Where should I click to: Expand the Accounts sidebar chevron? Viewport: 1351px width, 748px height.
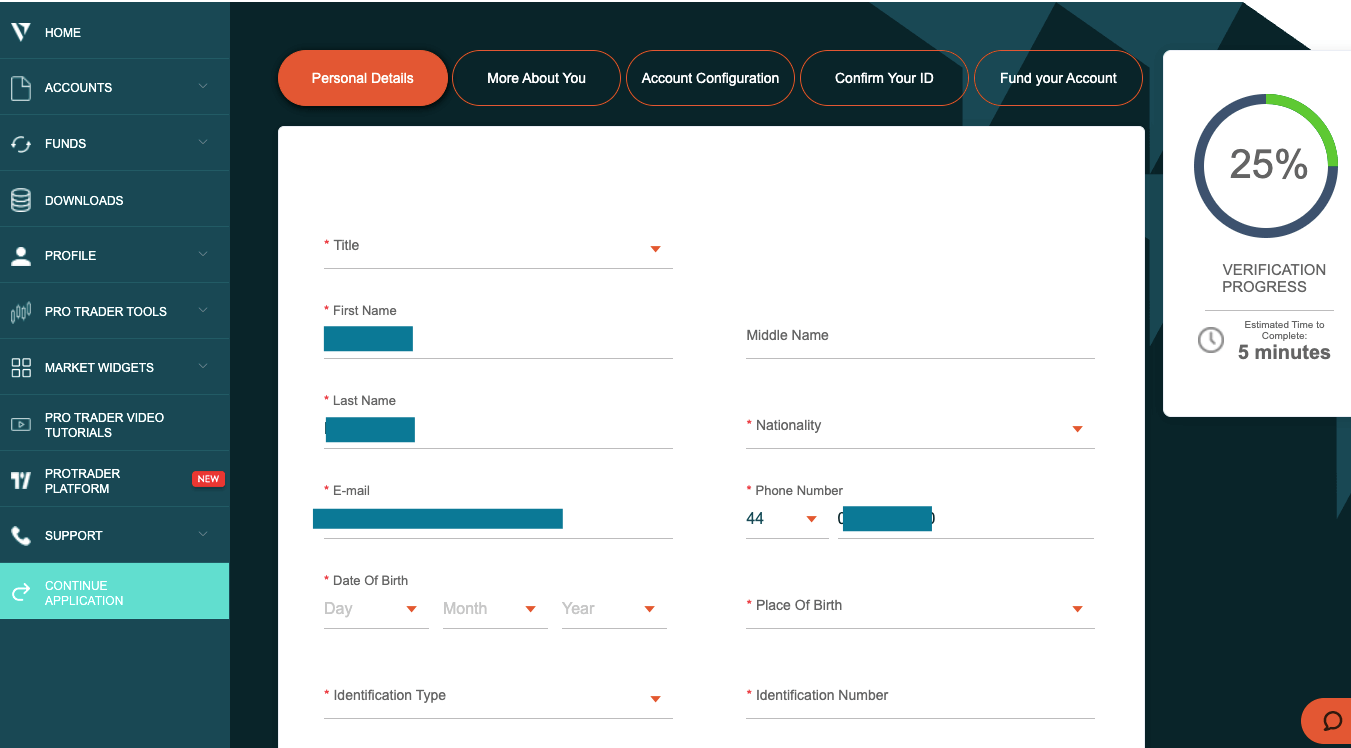point(203,87)
